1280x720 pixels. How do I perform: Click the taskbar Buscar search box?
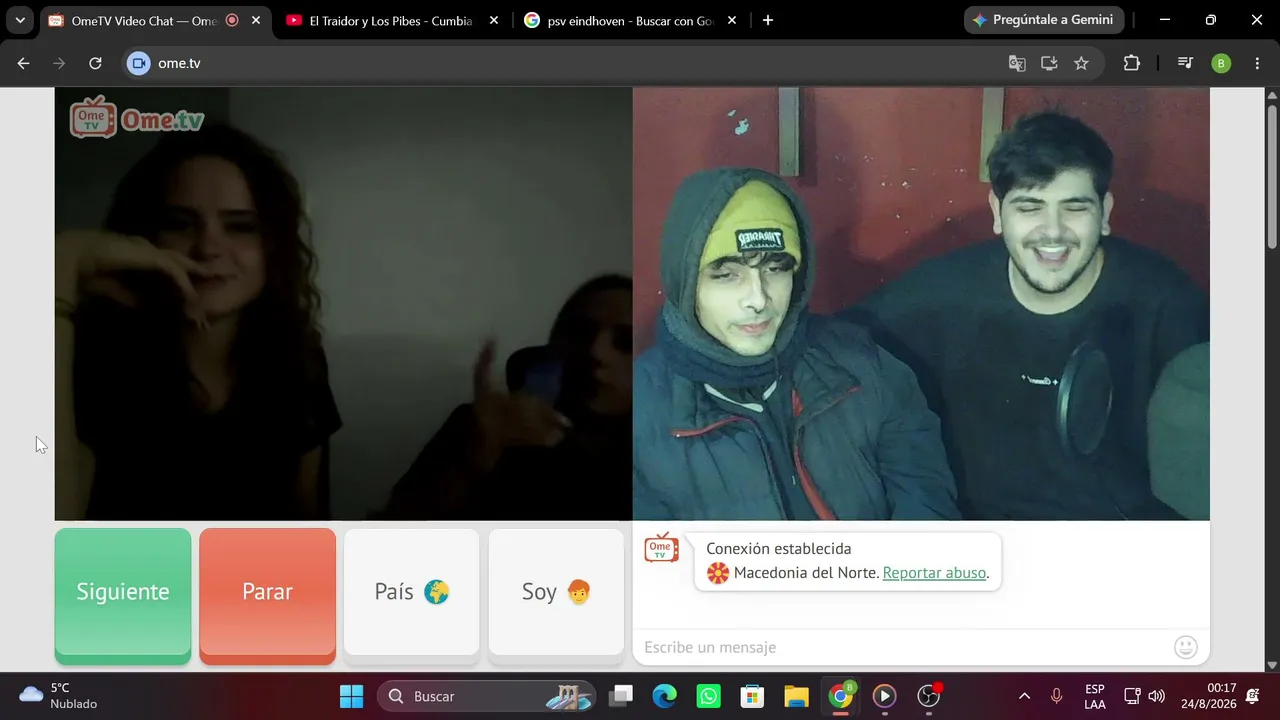coord(486,696)
